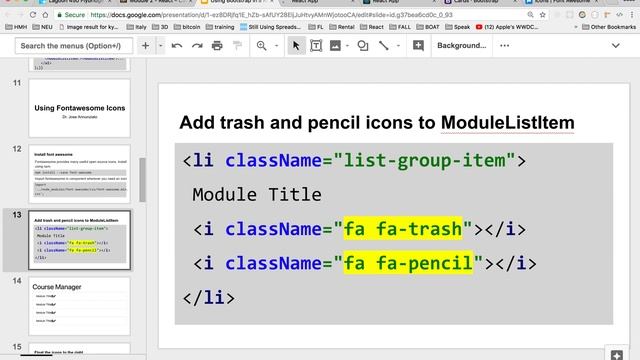The image size is (640, 360).
Task: Click highlighted fa fa-pencil text
Action: click(408, 263)
